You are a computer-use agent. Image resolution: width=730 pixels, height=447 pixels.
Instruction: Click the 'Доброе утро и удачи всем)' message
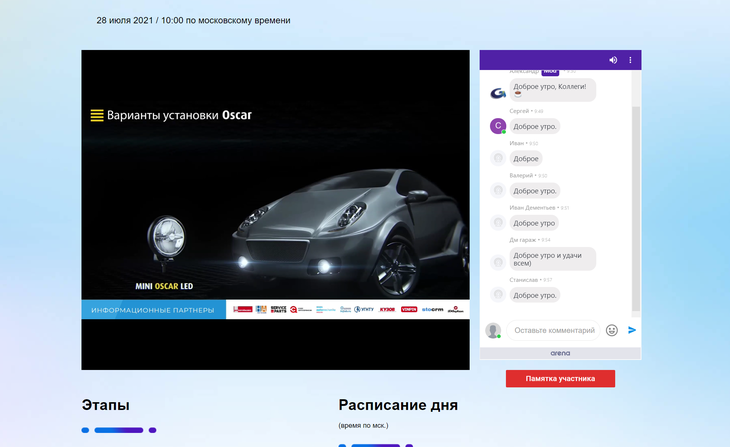pyautogui.click(x=553, y=259)
